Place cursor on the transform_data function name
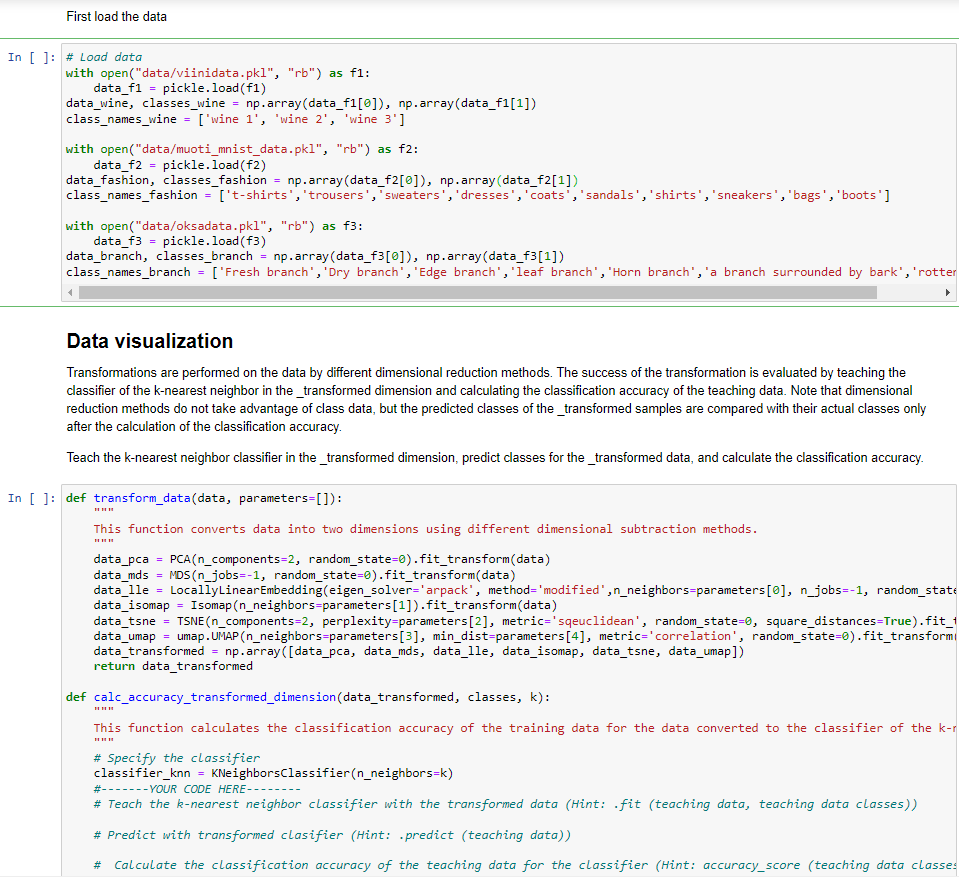Viewport: 959px width, 877px height. (x=141, y=497)
